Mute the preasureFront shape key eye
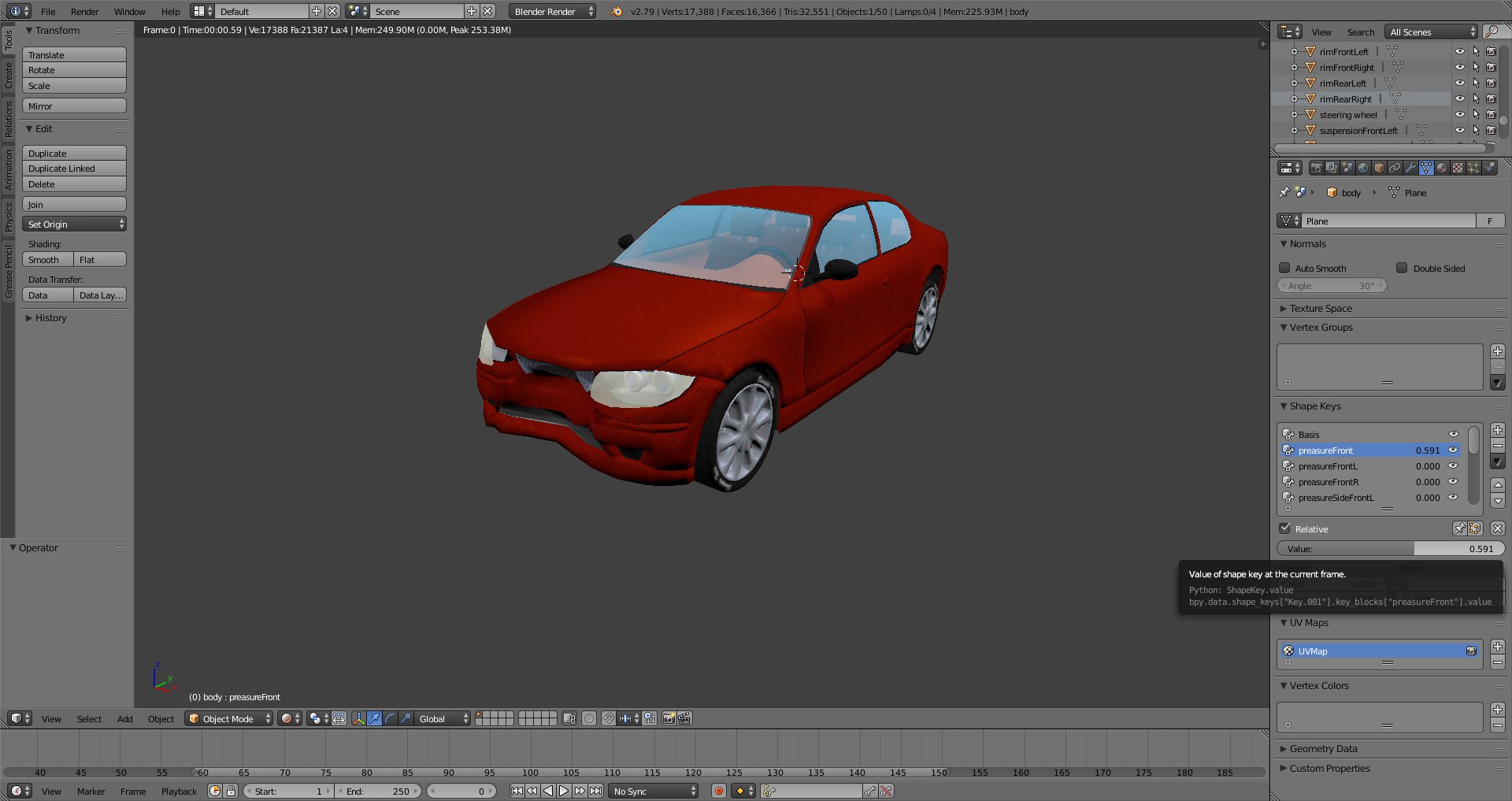The width and height of the screenshot is (1512, 801). coord(1453,450)
